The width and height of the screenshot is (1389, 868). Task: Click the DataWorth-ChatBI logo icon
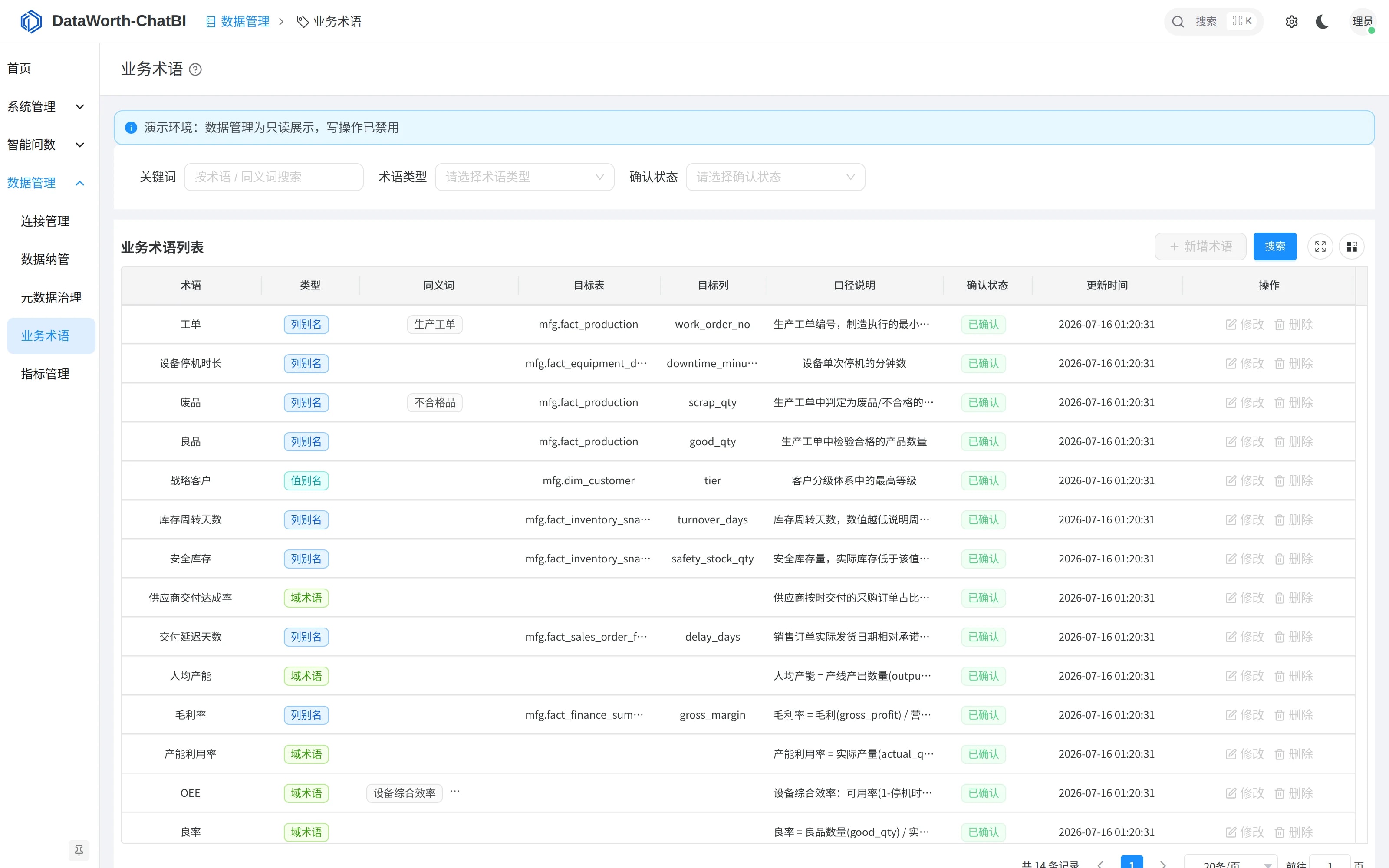(31, 21)
